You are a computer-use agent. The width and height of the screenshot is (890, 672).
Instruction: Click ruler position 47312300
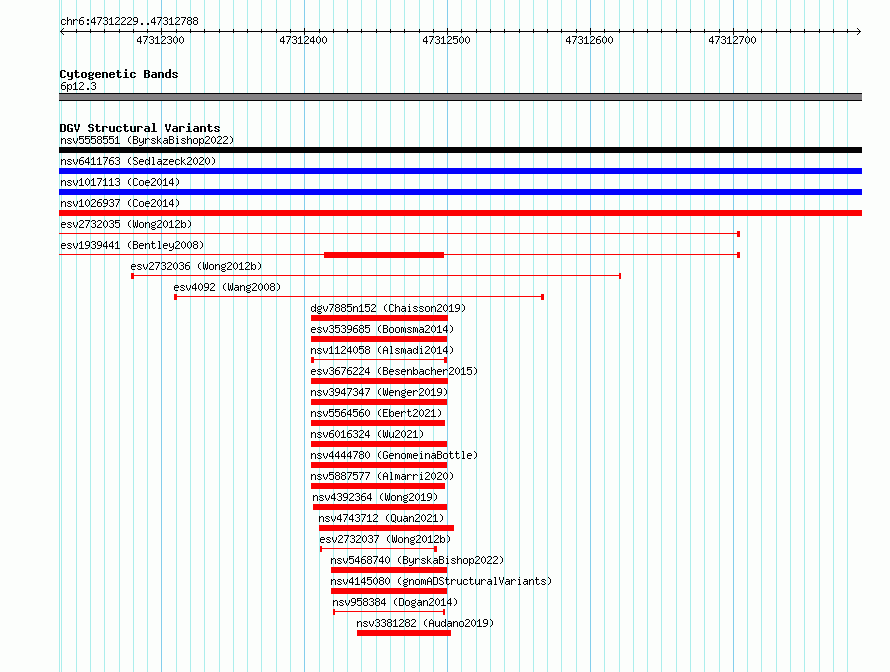(161, 40)
